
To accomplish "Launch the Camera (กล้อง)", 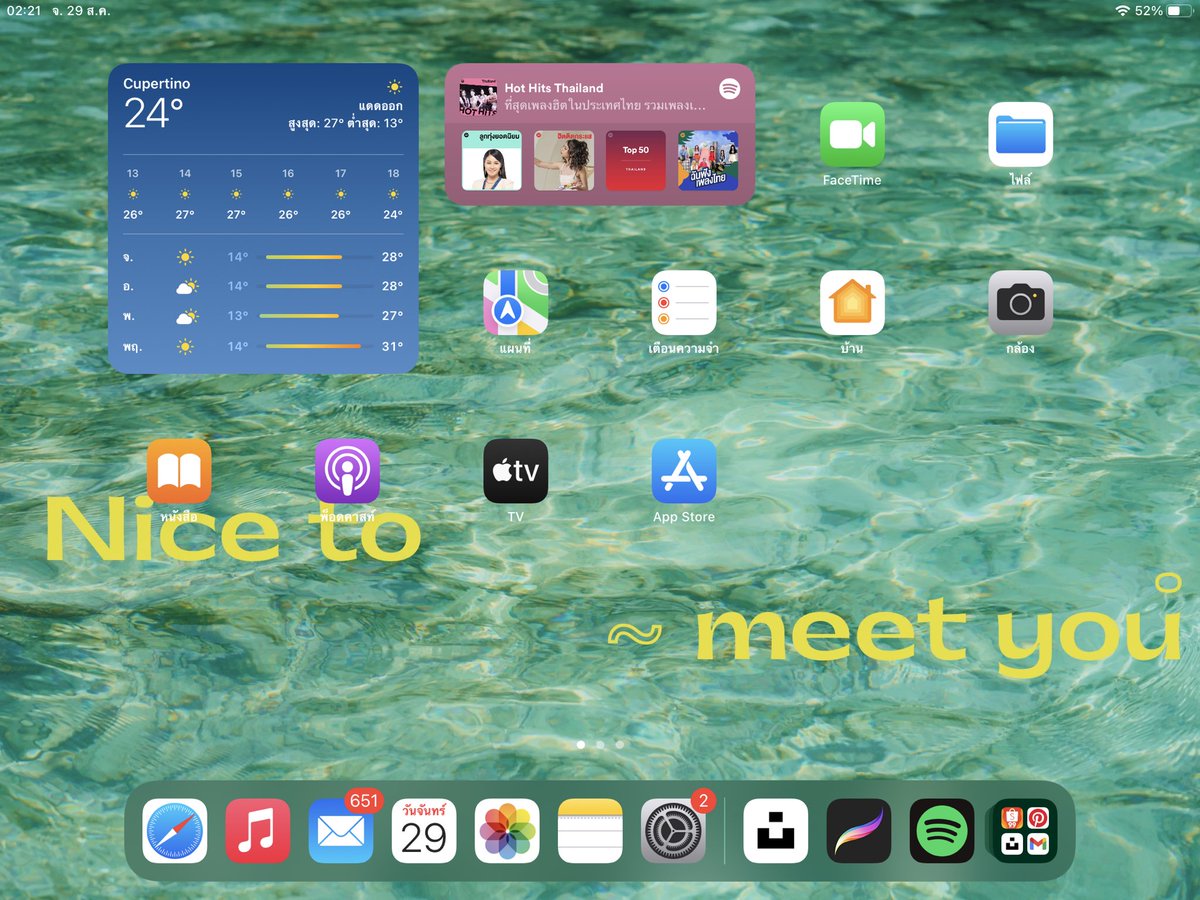I will click(x=1020, y=302).
